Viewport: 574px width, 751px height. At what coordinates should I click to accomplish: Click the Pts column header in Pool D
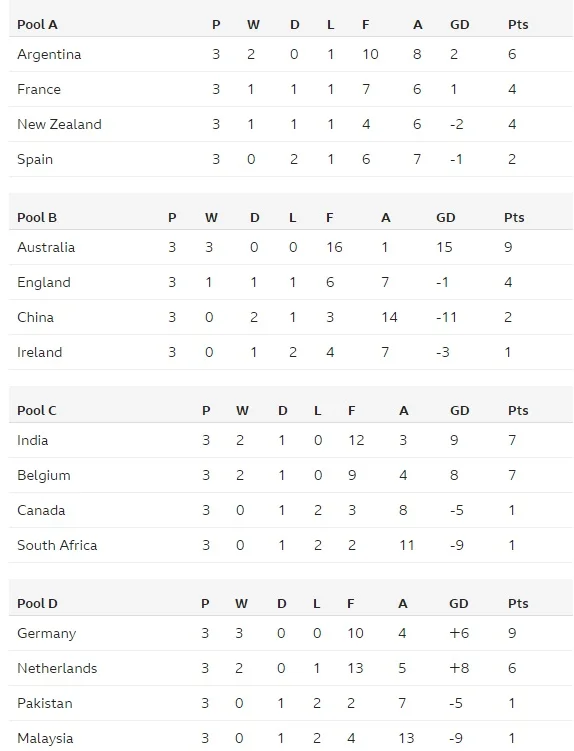518,603
